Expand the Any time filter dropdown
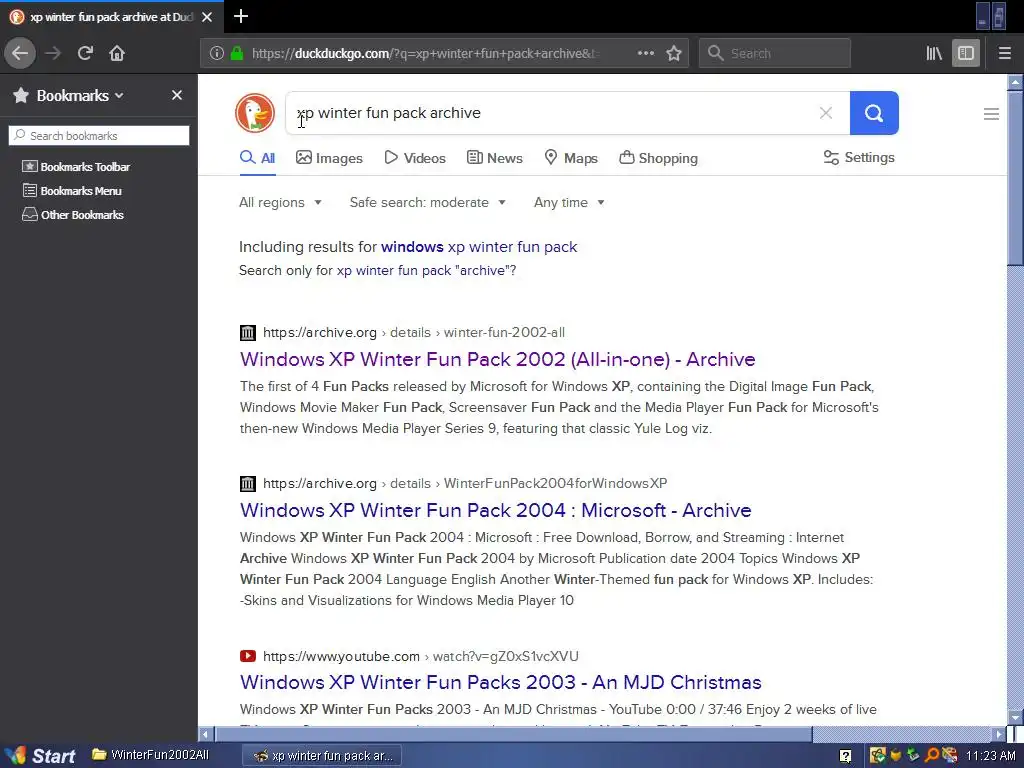Screen dimensions: 1024x768 pyautogui.click(x=569, y=202)
